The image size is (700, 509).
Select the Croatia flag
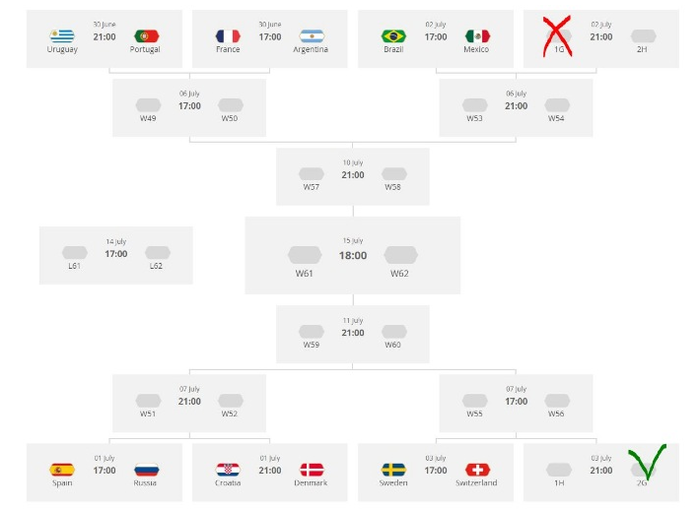click(228, 470)
